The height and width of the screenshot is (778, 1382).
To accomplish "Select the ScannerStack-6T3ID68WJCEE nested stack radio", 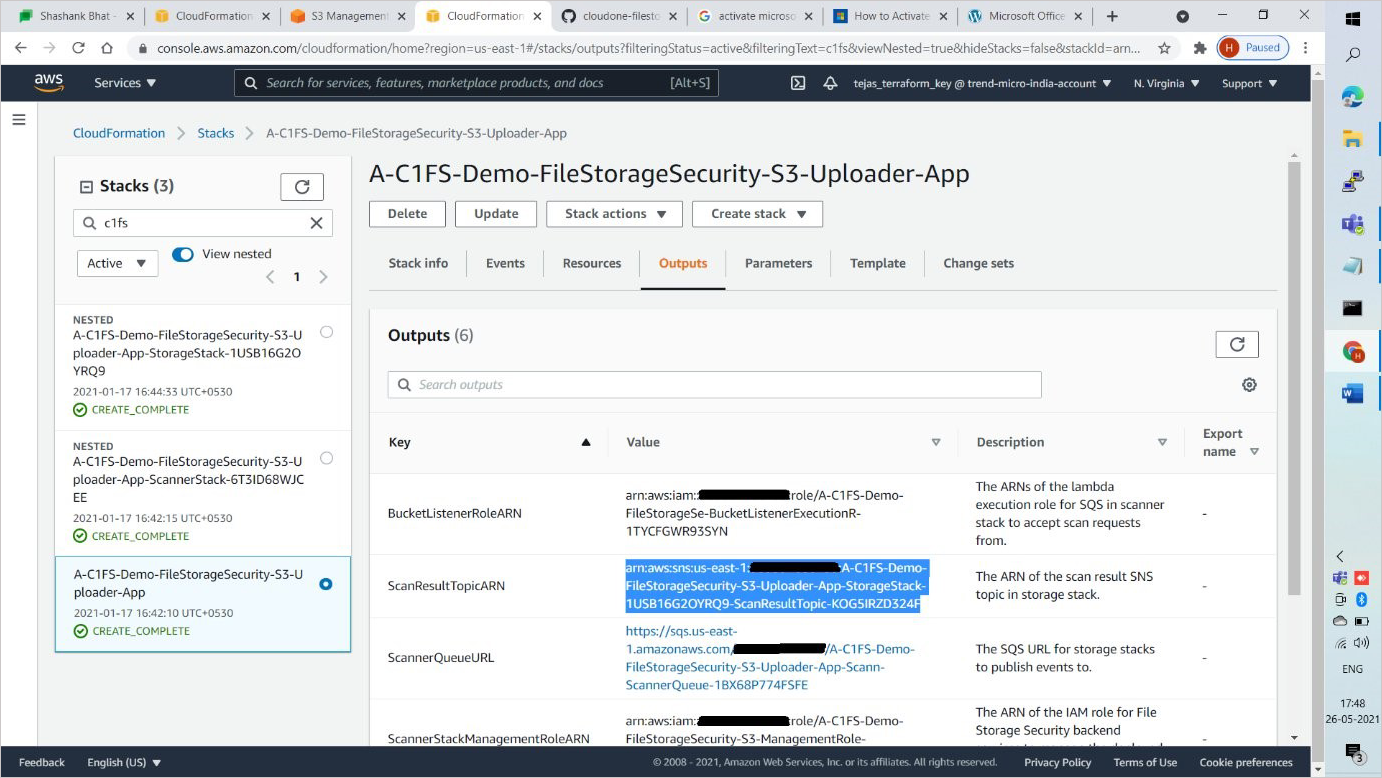I will [x=326, y=458].
